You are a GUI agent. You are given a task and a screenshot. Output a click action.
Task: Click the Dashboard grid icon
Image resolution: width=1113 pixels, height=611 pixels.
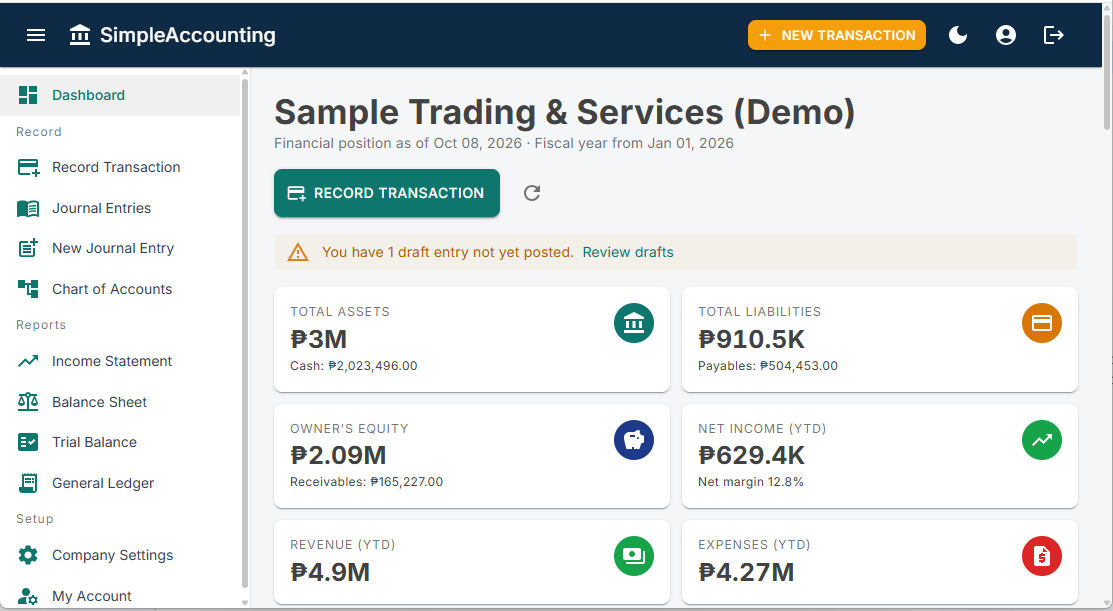point(28,95)
